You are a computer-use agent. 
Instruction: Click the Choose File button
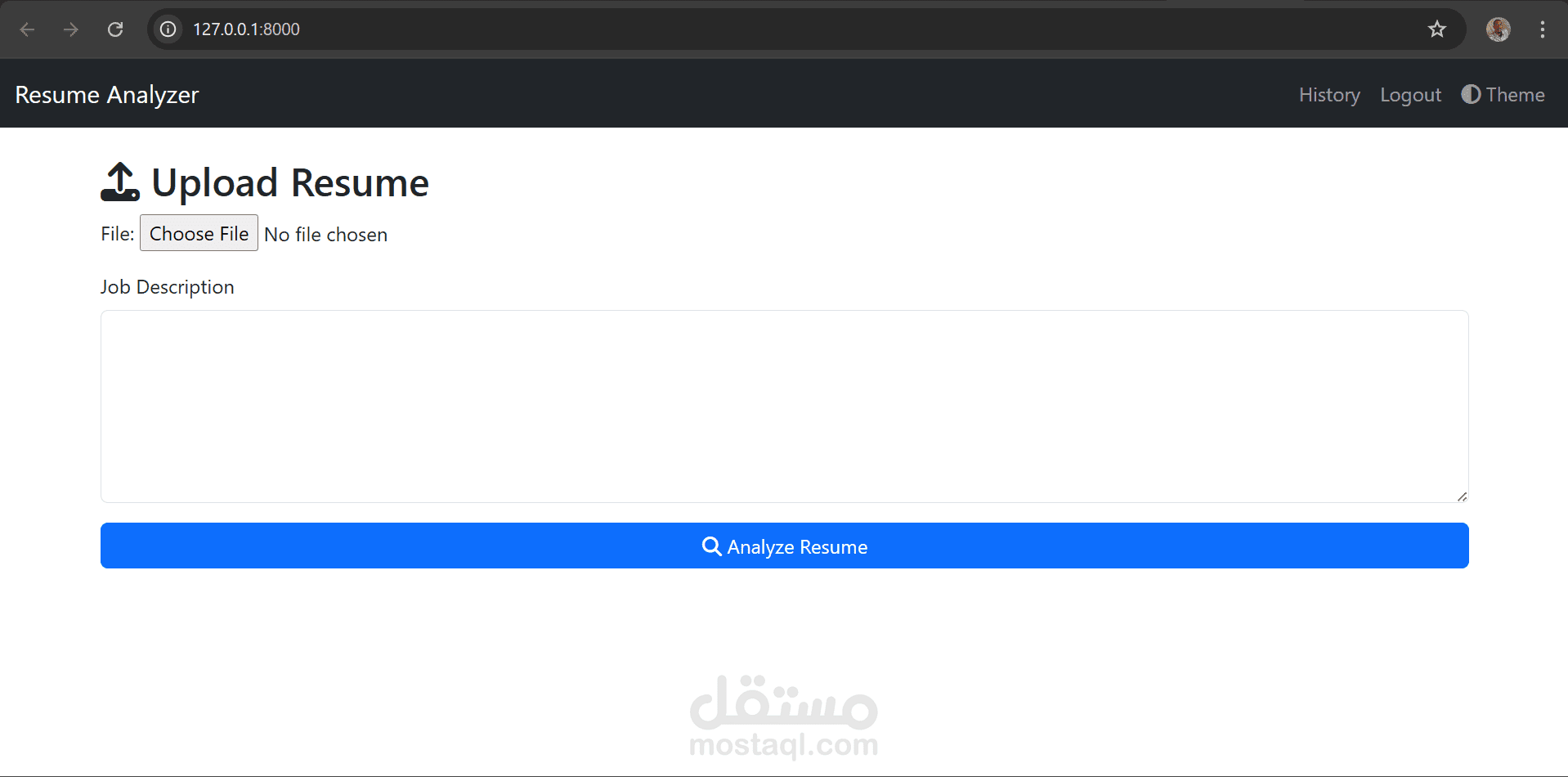coord(199,233)
